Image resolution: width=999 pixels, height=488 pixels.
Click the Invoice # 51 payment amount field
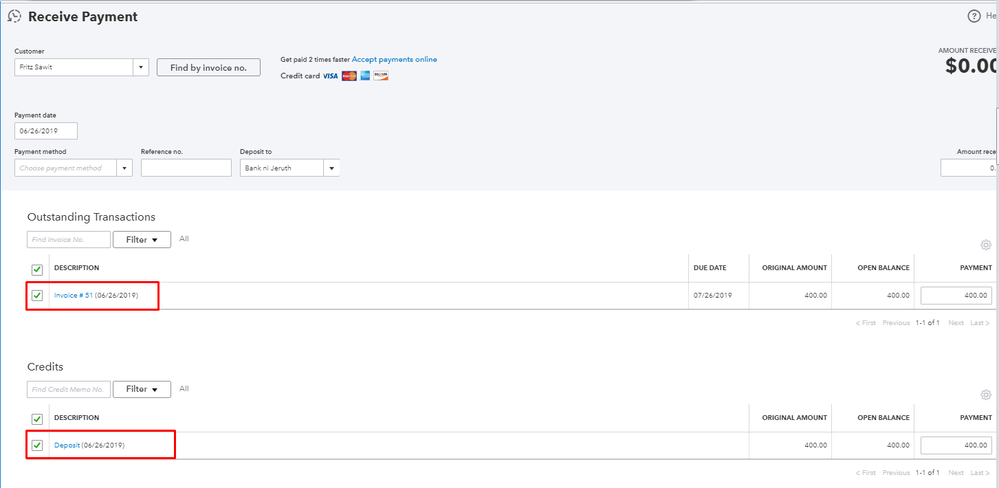click(x=956, y=296)
